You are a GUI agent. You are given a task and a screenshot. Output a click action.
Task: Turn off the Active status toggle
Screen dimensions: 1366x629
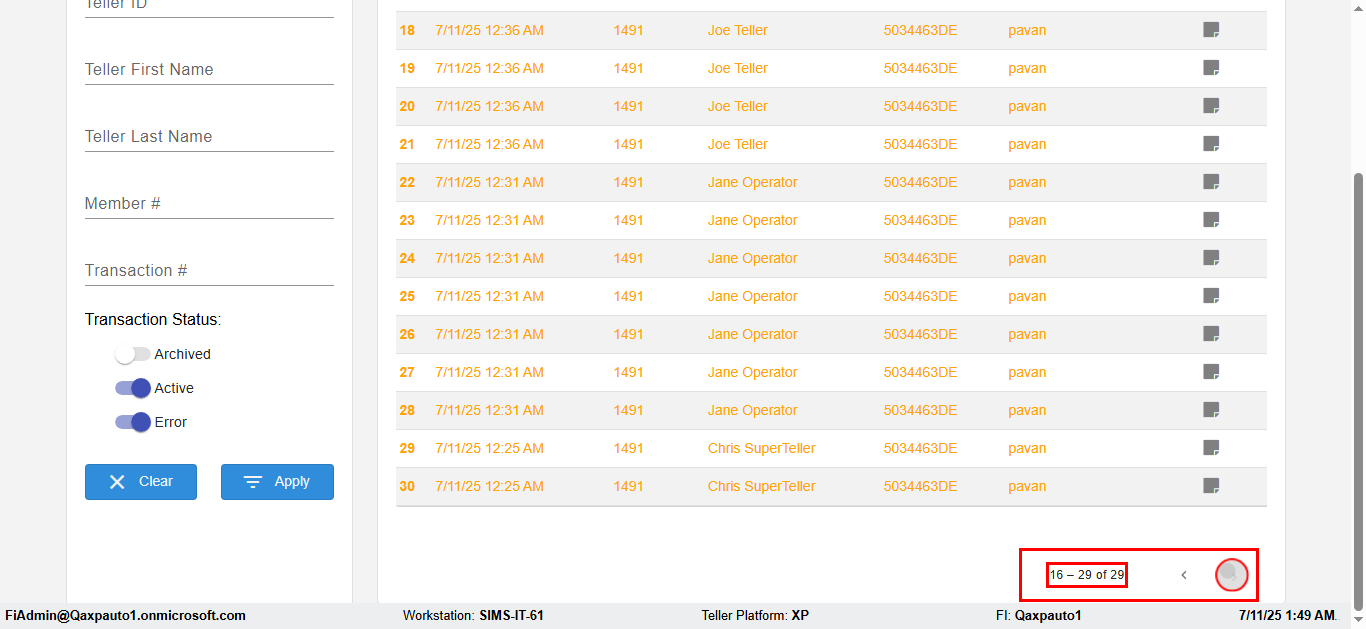133,388
